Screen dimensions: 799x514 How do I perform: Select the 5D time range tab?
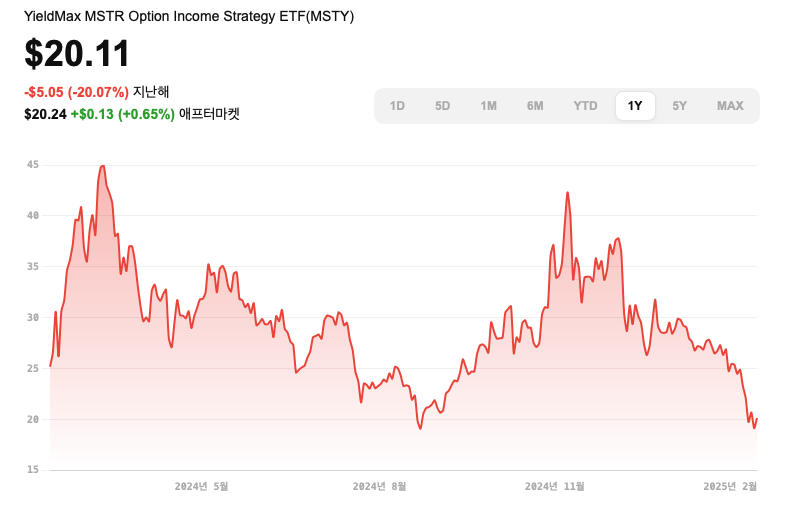click(442, 106)
